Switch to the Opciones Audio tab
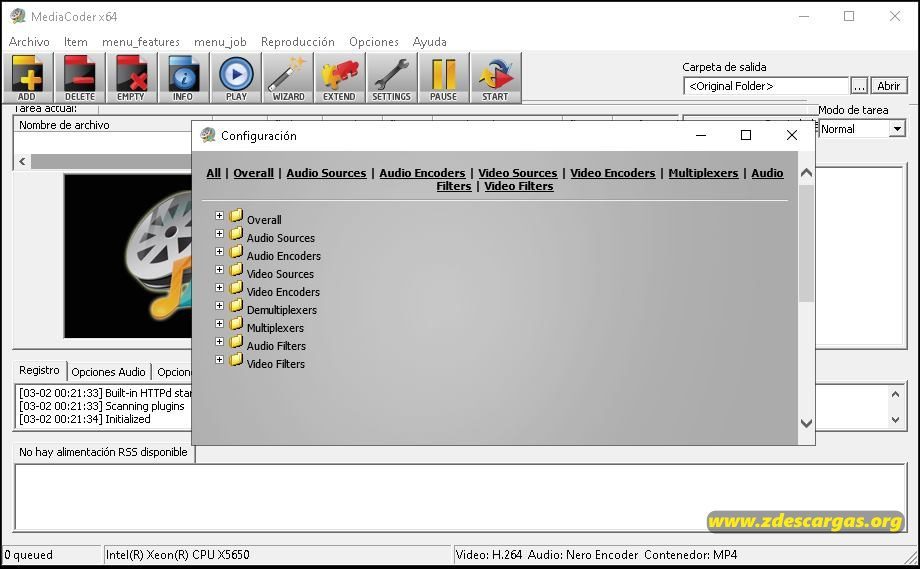Screen dimensions: 920x569 click(x=109, y=372)
